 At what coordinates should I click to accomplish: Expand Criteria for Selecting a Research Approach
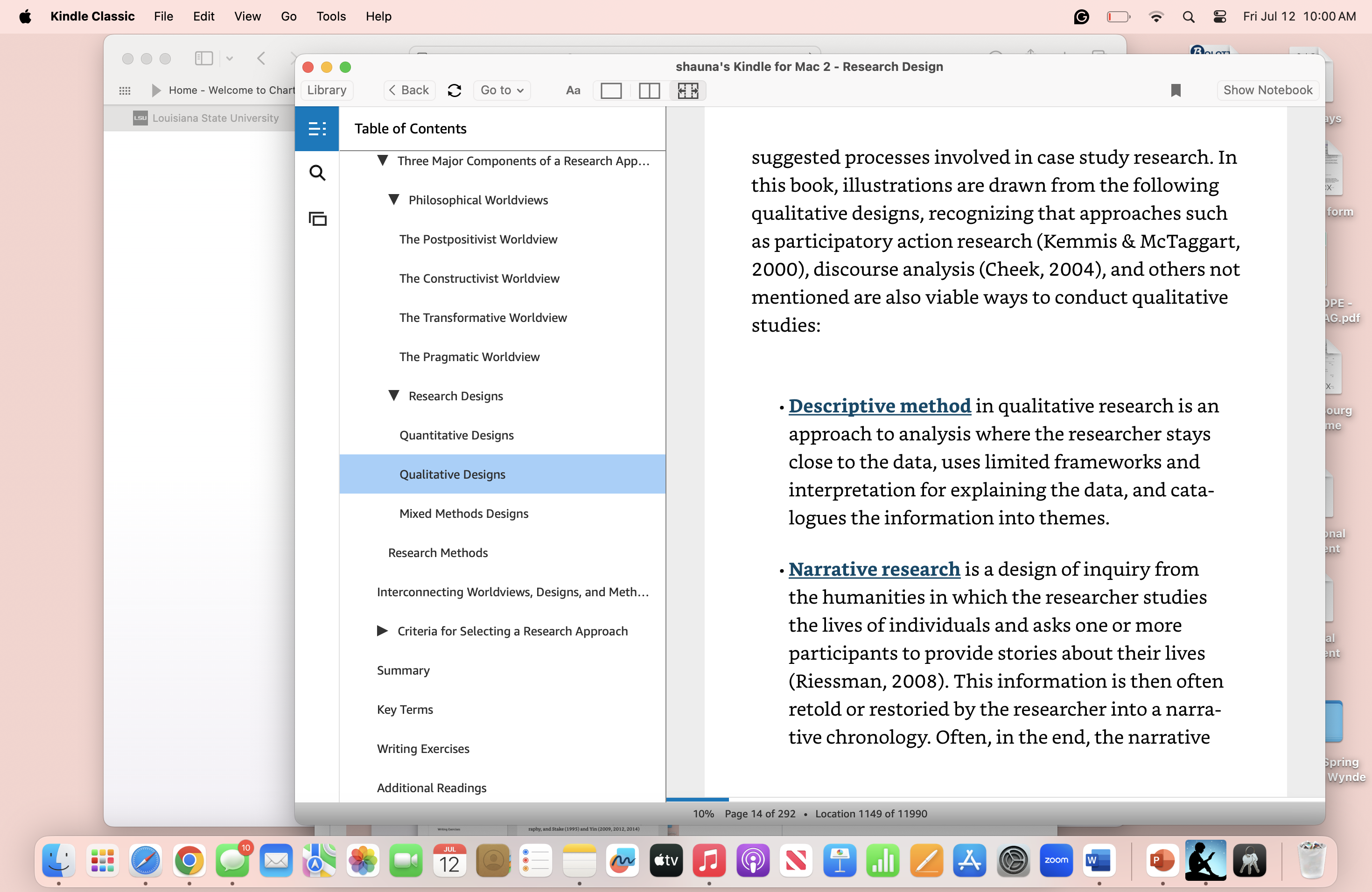pos(382,631)
